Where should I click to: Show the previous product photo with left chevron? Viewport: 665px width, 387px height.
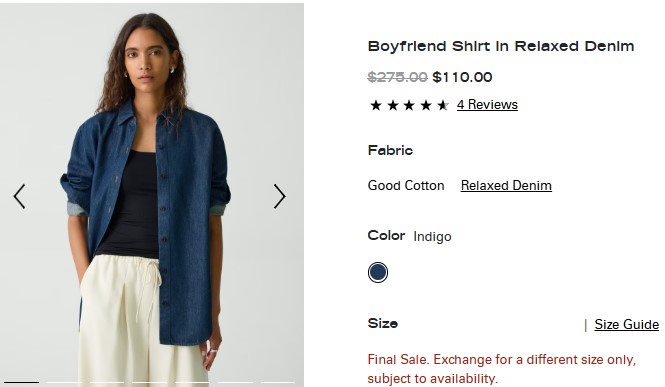click(20, 196)
